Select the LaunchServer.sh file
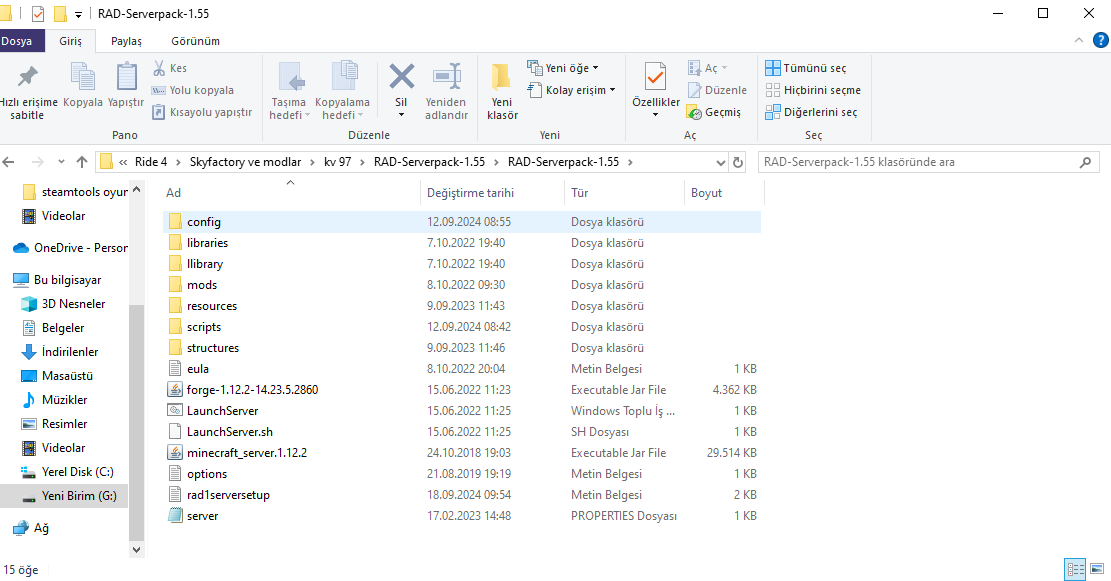The width and height of the screenshot is (1111, 581). (462, 431)
